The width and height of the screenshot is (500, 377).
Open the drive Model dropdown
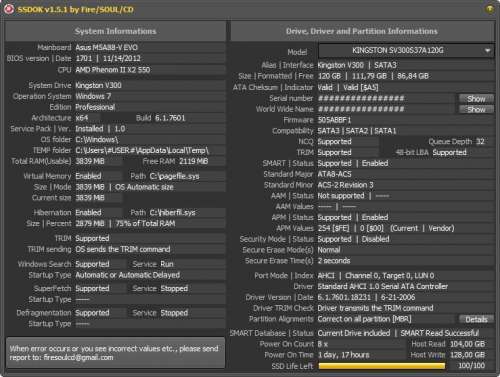(x=406, y=51)
